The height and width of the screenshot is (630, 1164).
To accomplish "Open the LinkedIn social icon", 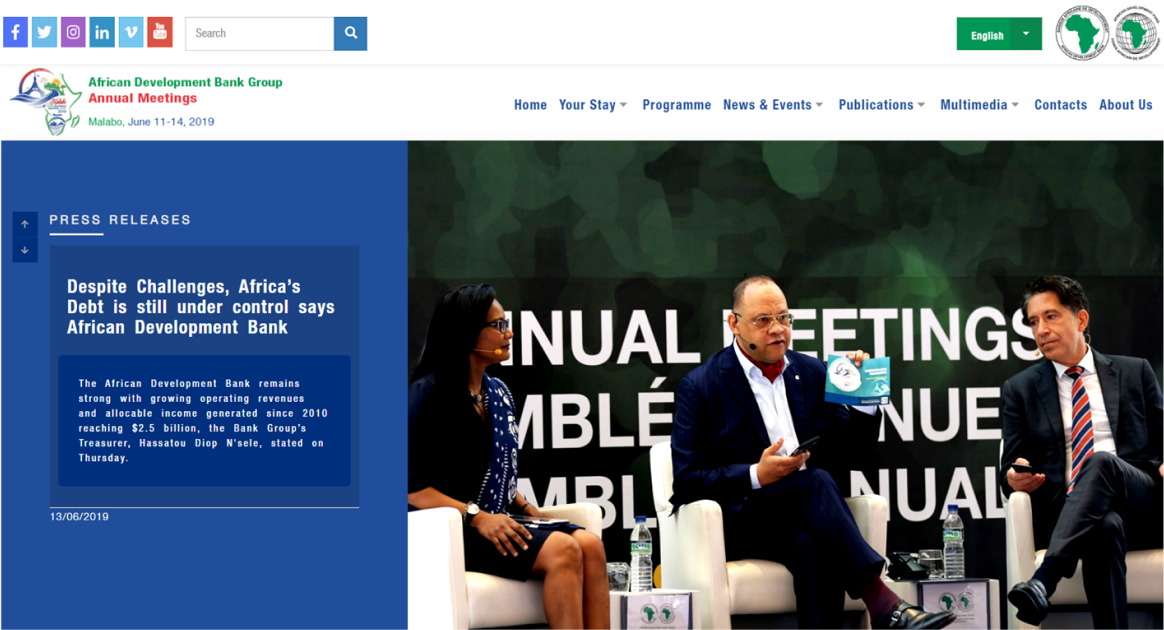I will point(102,33).
